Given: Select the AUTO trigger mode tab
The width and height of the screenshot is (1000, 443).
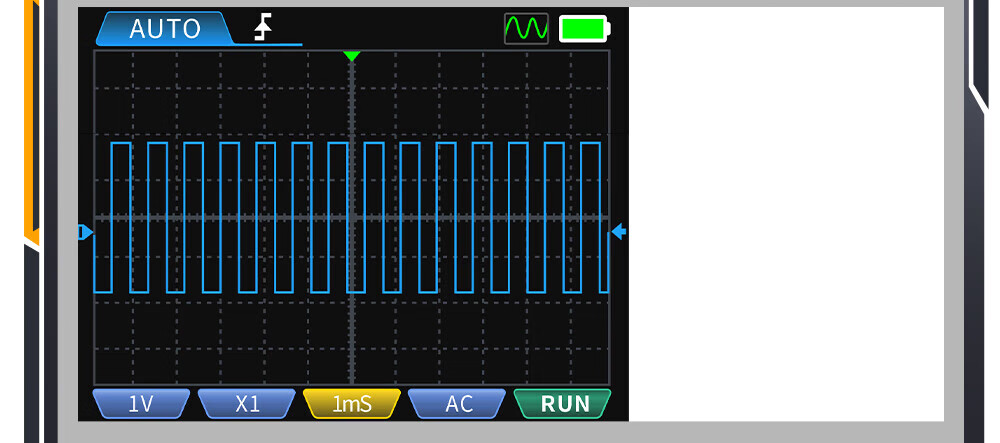Looking at the screenshot, I should pos(164,29).
